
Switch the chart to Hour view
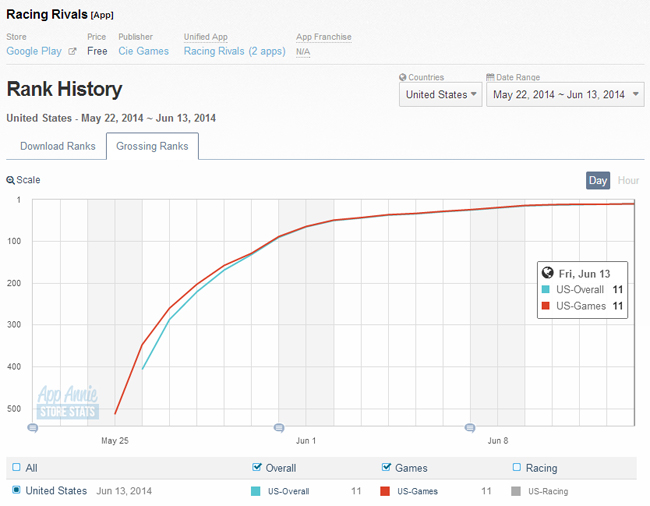[628, 180]
